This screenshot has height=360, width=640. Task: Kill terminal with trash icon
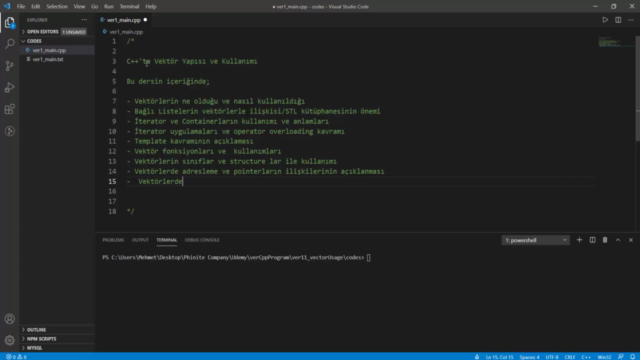click(605, 240)
